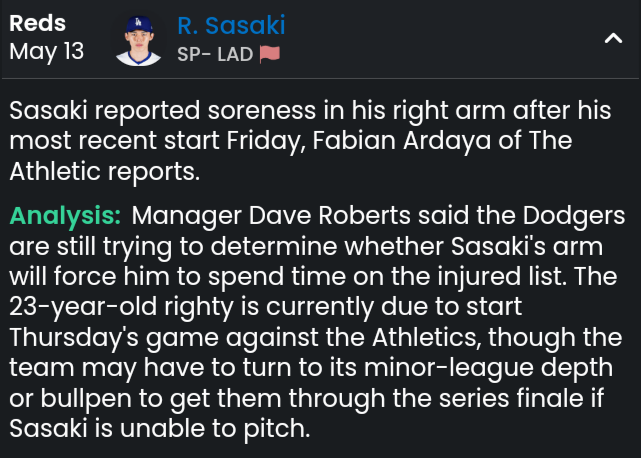Select the May 13 date label
The width and height of the screenshot is (641, 458).
[x=47, y=52]
